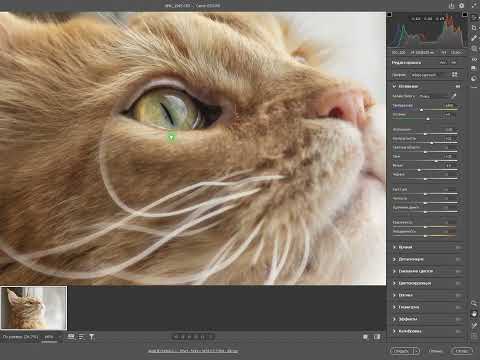Screen dimensions: 480x360
Task: Click the Температура slider handle
Action: pos(422,110)
